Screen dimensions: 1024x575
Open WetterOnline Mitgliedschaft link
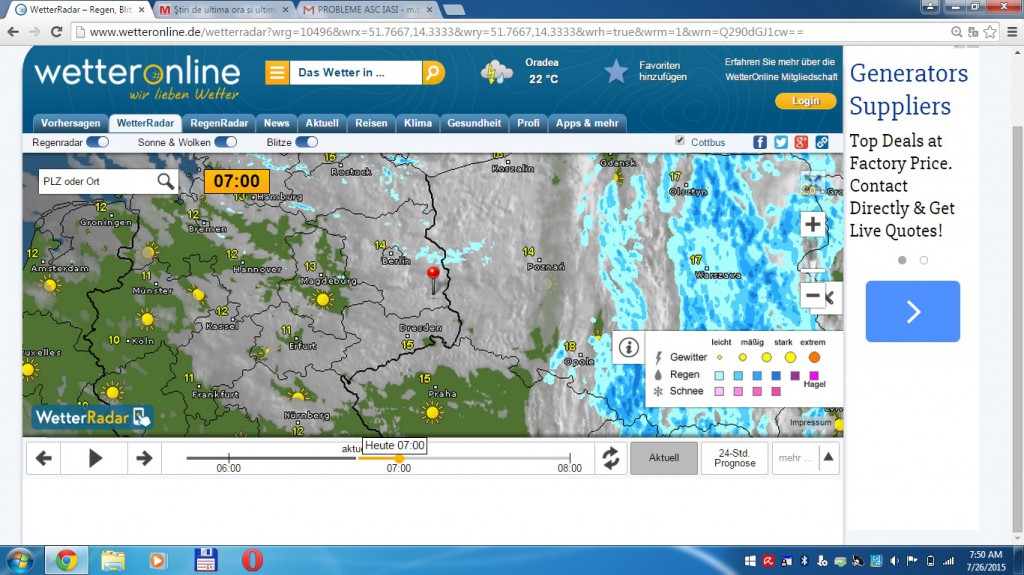(x=781, y=76)
